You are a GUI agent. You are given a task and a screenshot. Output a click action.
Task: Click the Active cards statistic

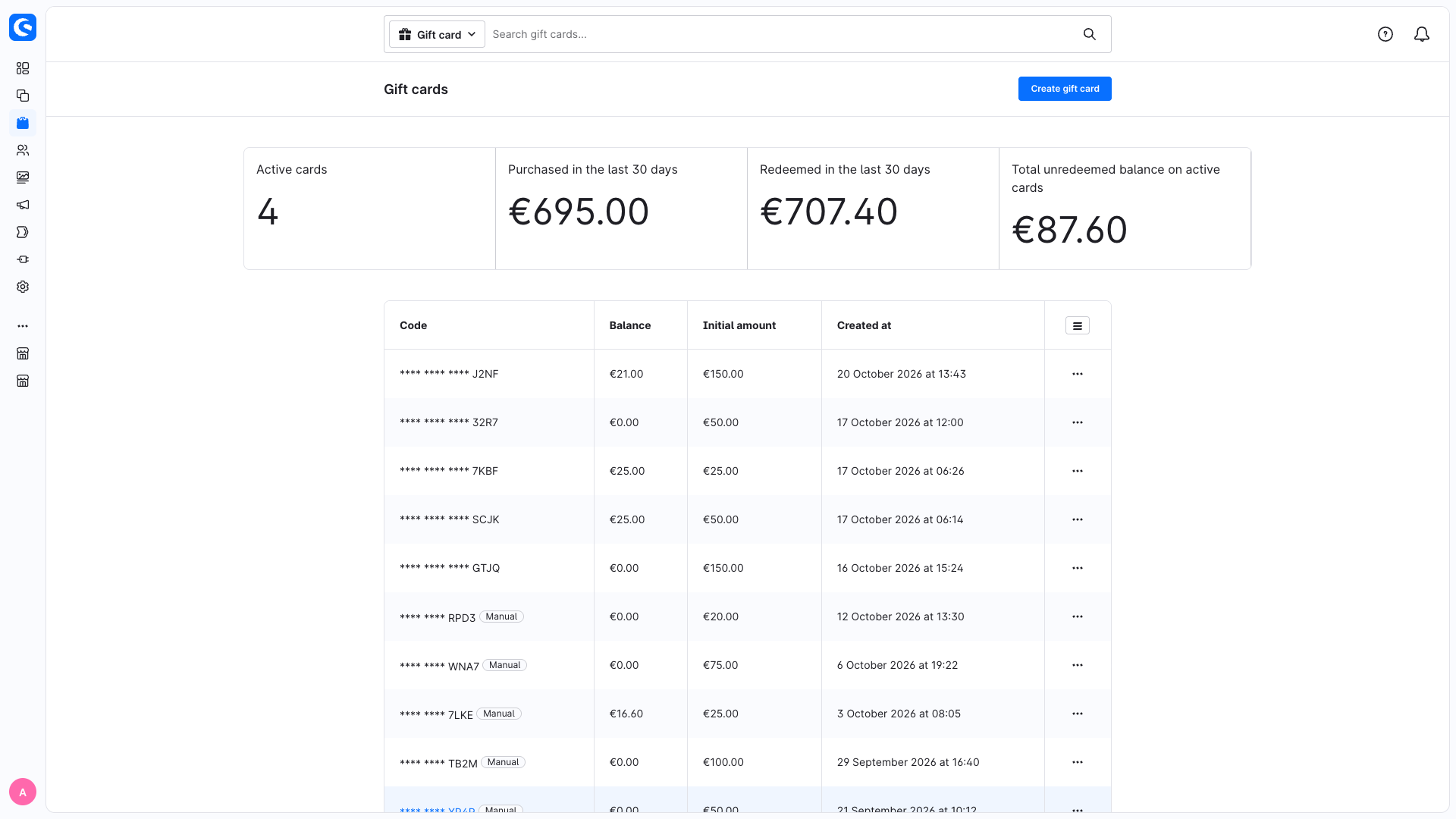(x=369, y=209)
